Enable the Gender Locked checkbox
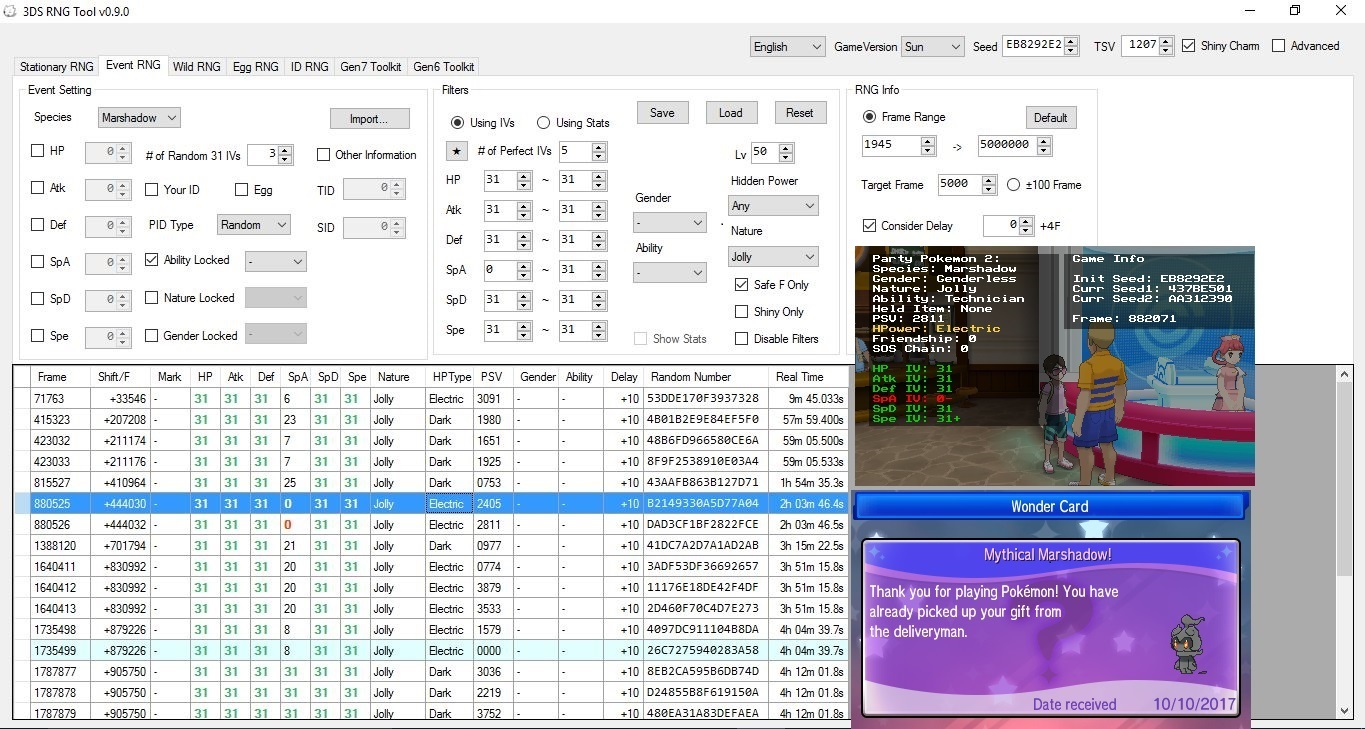The height and width of the screenshot is (729, 1365). click(x=152, y=335)
